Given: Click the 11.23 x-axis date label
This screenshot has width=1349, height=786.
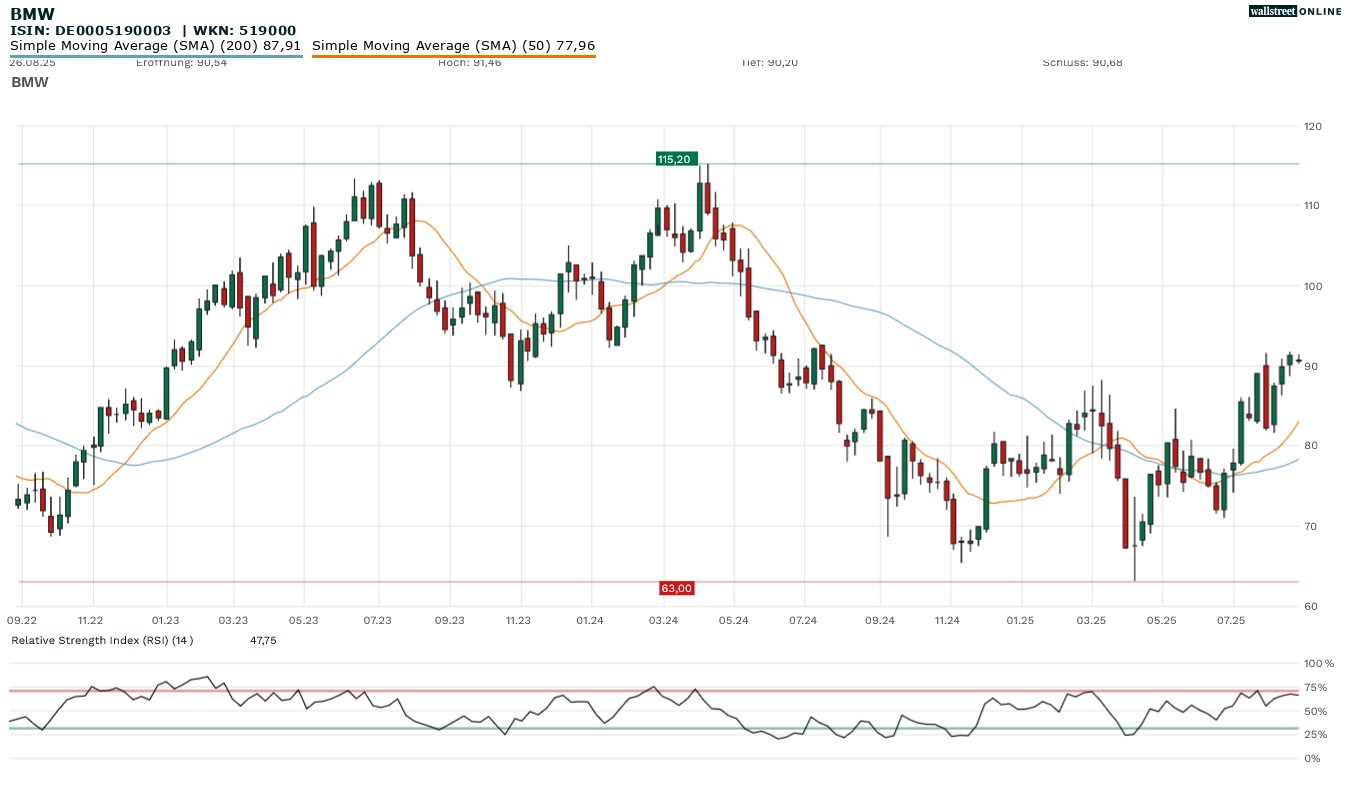Looking at the screenshot, I should click(518, 621).
